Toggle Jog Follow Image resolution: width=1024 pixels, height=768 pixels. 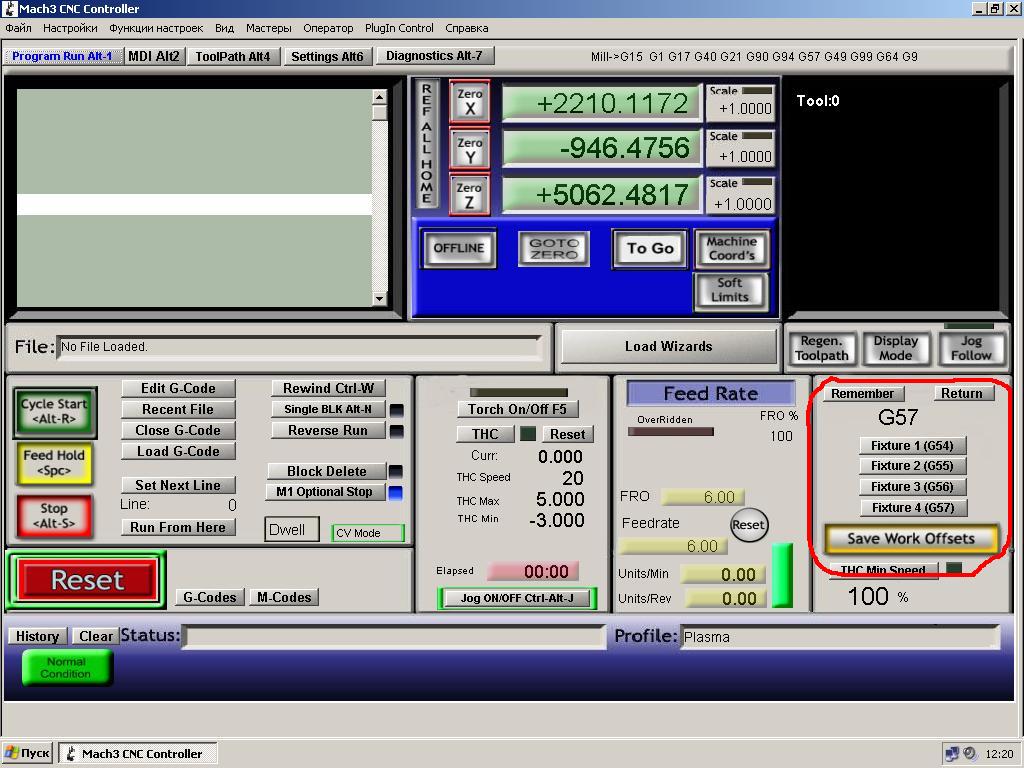[970, 348]
